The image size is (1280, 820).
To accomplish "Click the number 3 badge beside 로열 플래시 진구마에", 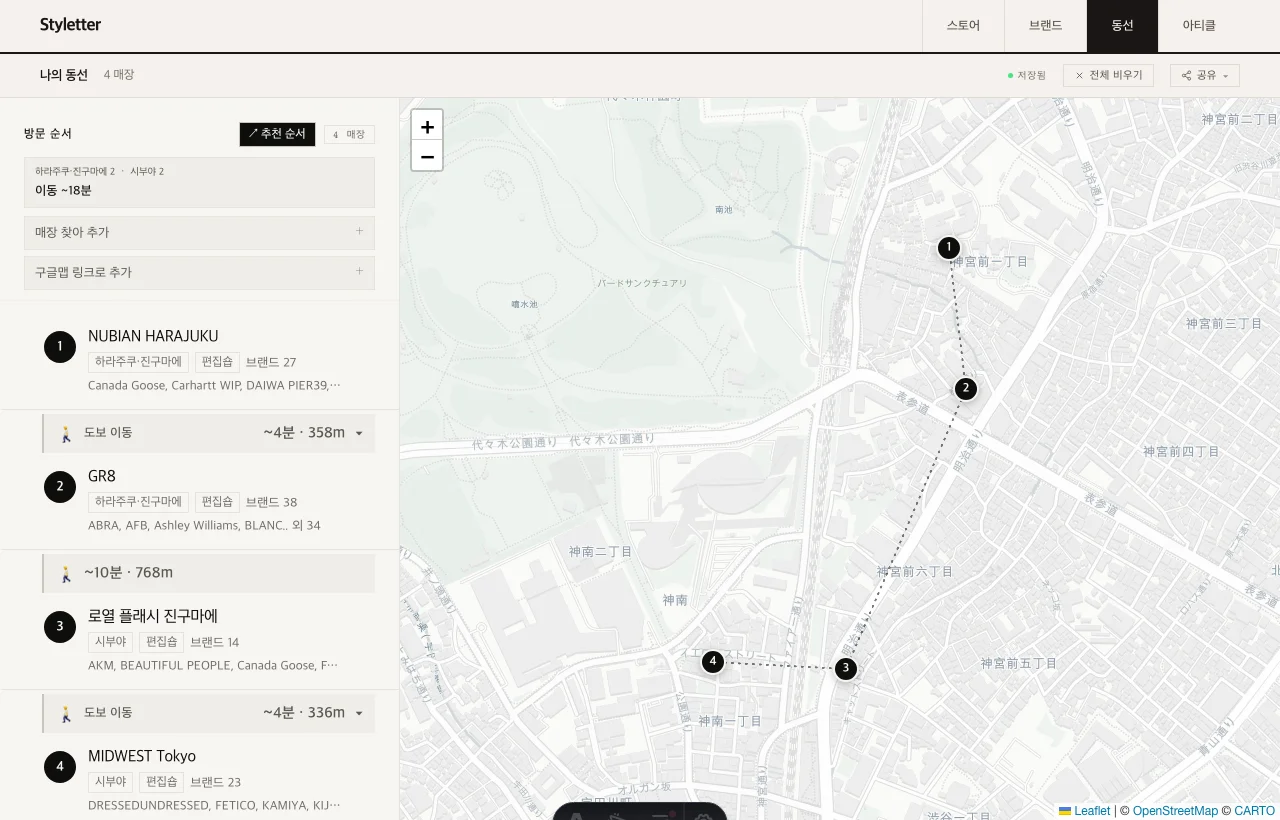I will [x=60, y=627].
